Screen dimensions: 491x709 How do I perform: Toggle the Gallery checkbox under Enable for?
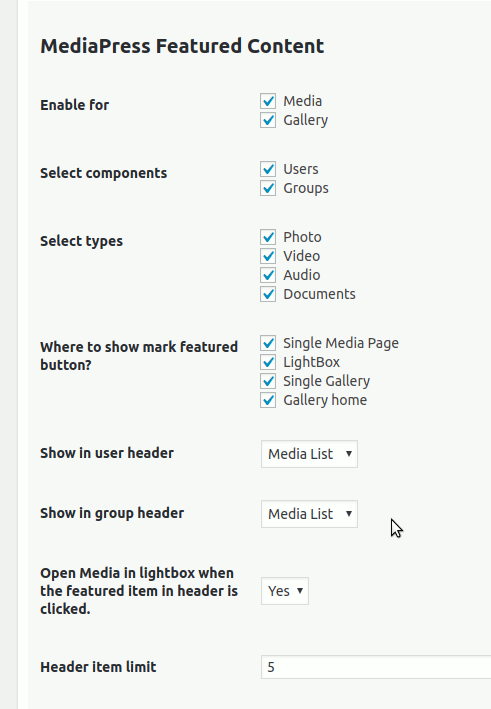[x=268, y=120]
